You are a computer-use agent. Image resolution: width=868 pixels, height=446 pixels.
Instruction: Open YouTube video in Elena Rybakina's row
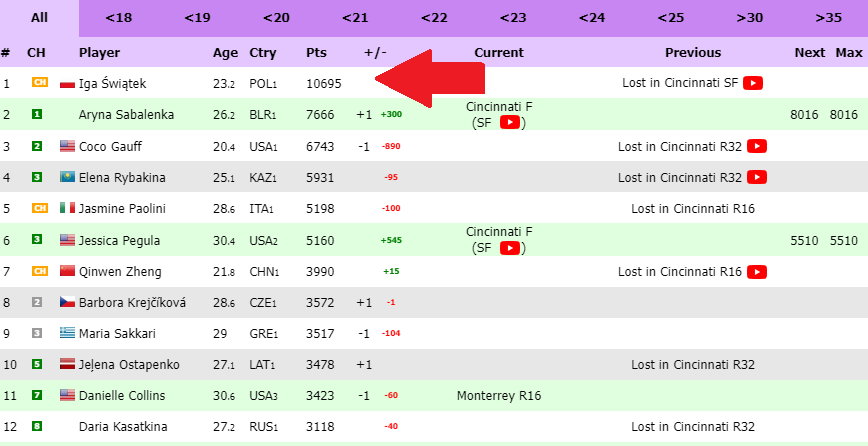pos(757,177)
